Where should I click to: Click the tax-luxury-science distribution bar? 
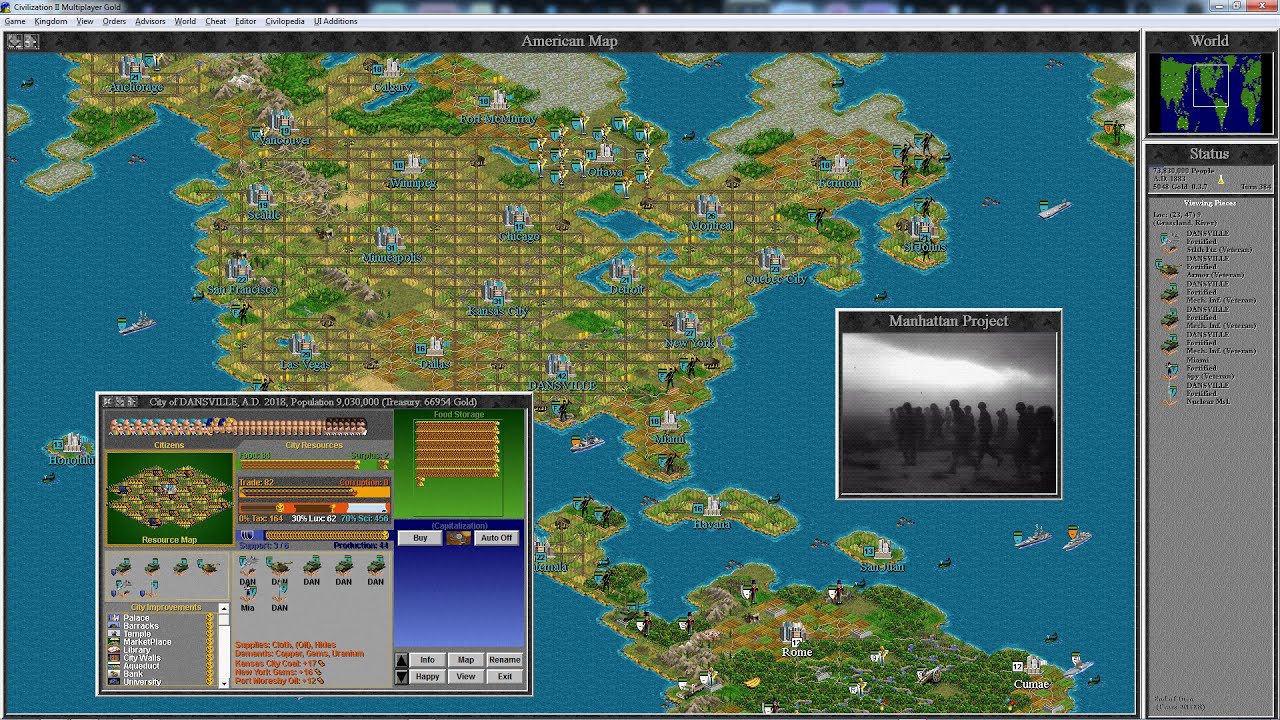pyautogui.click(x=314, y=509)
